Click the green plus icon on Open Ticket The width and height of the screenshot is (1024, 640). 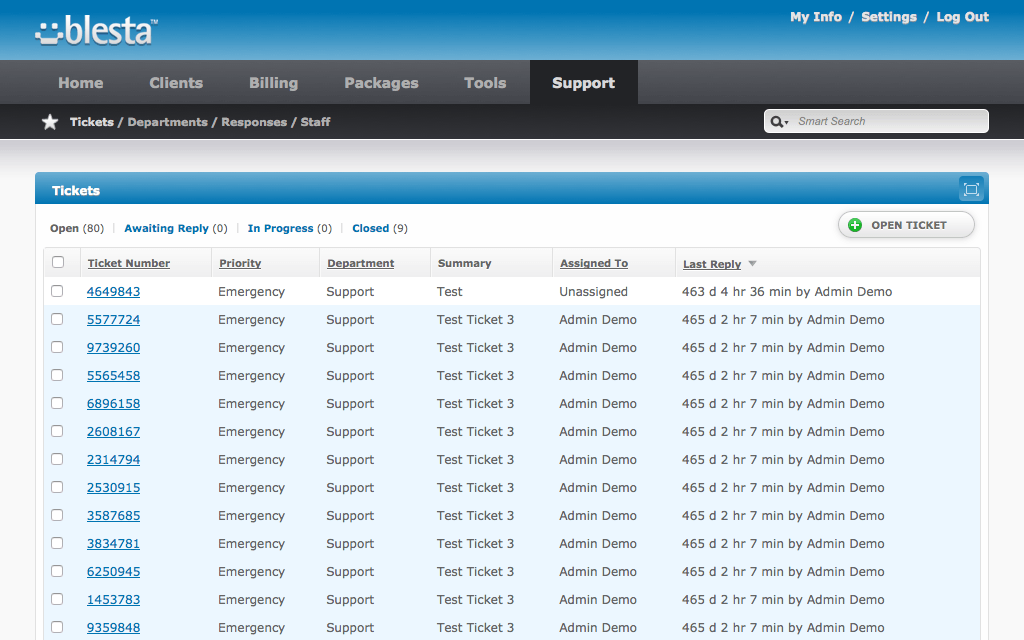pos(855,225)
